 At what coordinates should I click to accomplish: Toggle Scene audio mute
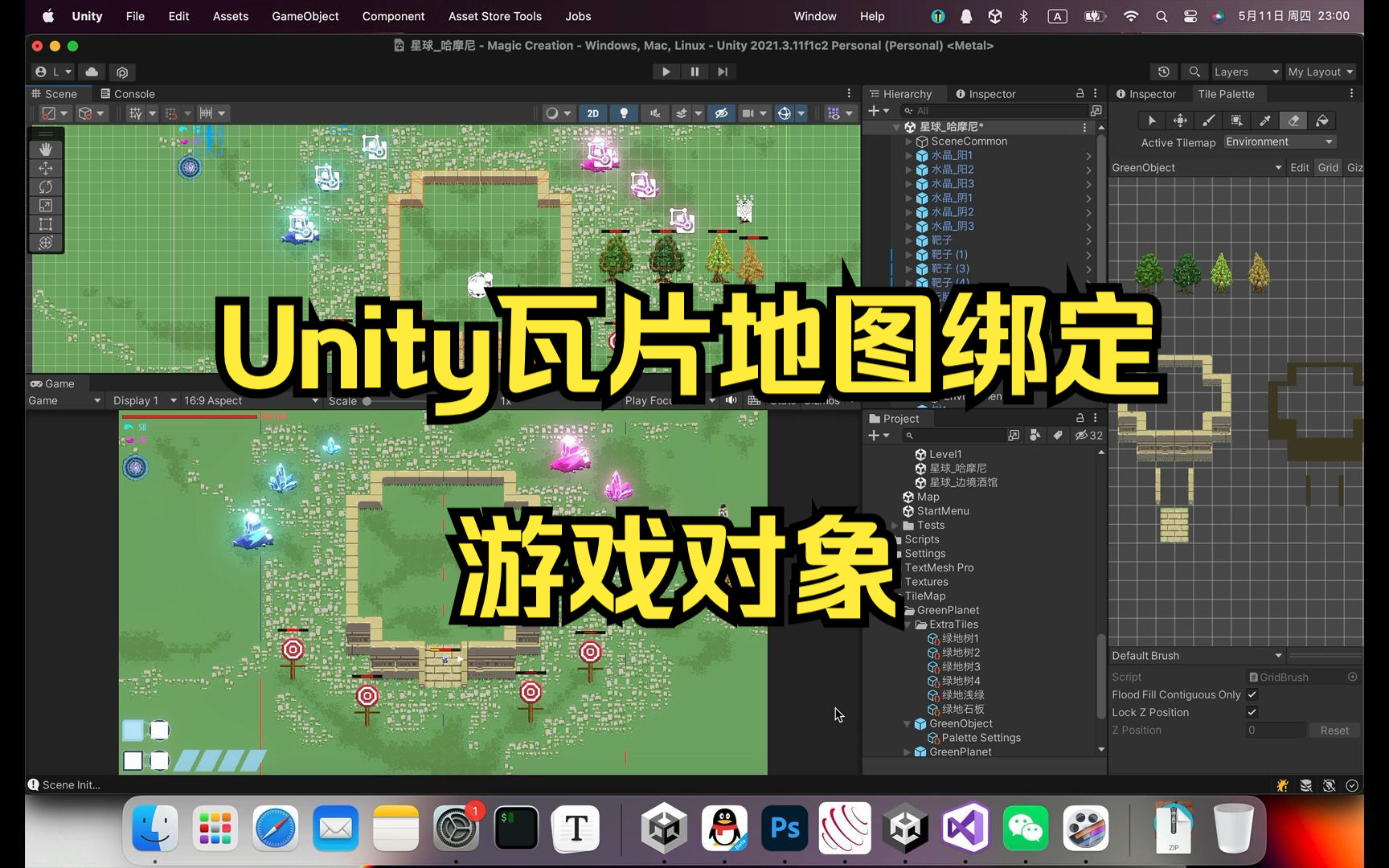click(x=655, y=113)
